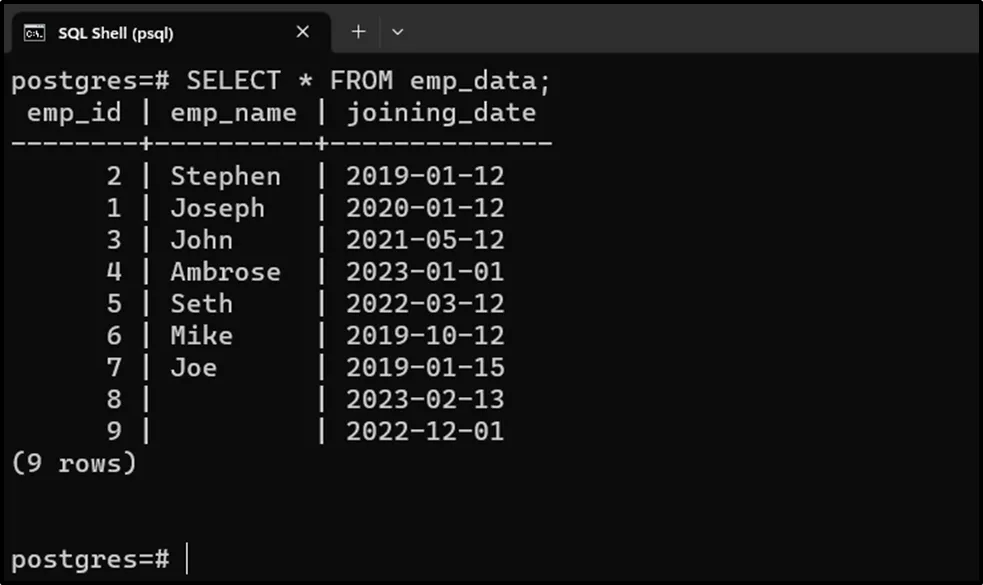Click the name Mike in results
The width and height of the screenshot is (983, 585).
click(x=201, y=336)
